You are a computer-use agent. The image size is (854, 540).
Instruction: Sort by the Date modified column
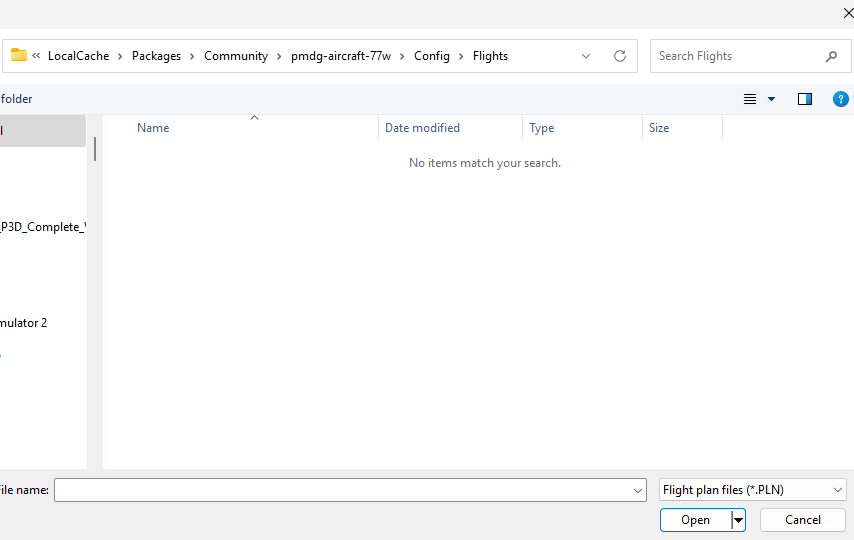(422, 128)
